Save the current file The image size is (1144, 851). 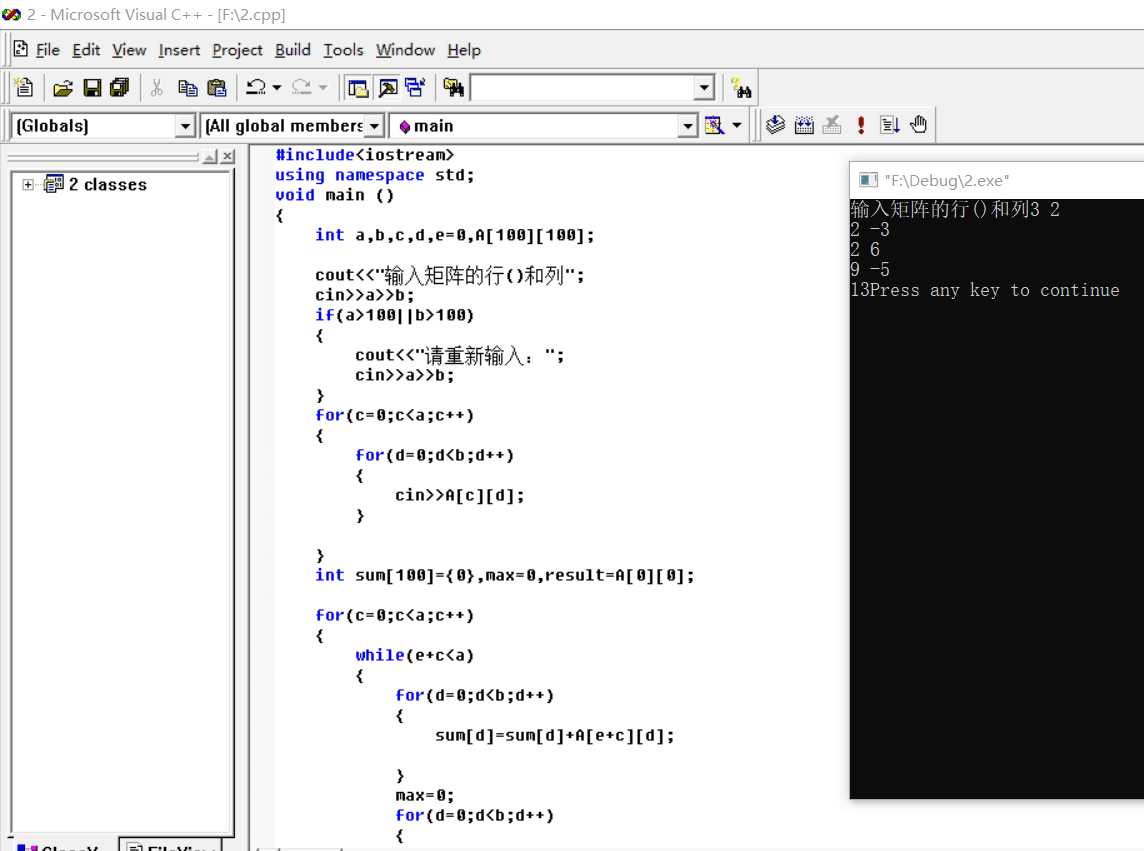92,88
